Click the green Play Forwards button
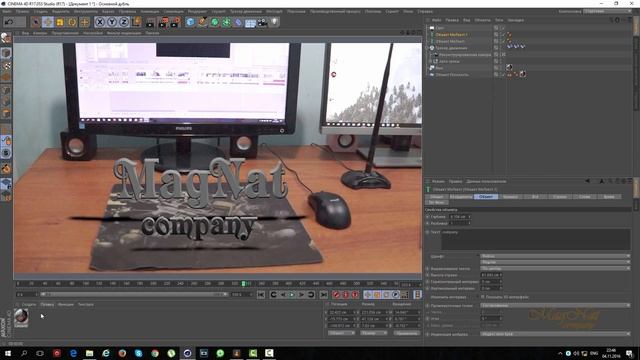This screenshot has width=640, height=360. tap(292, 294)
